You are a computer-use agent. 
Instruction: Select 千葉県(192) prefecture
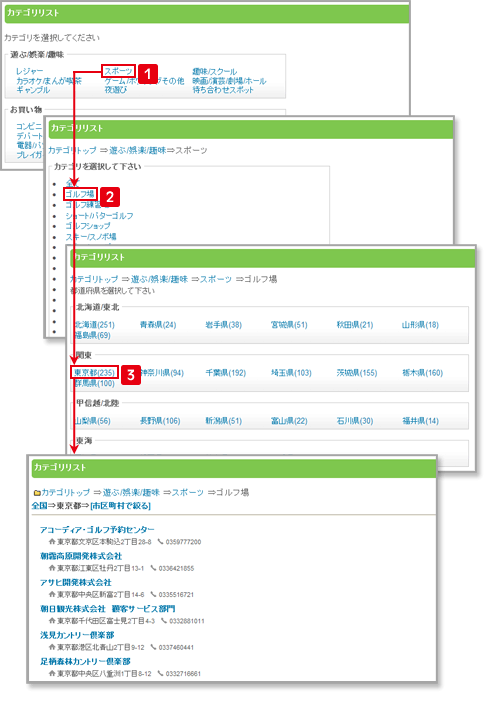click(226, 373)
